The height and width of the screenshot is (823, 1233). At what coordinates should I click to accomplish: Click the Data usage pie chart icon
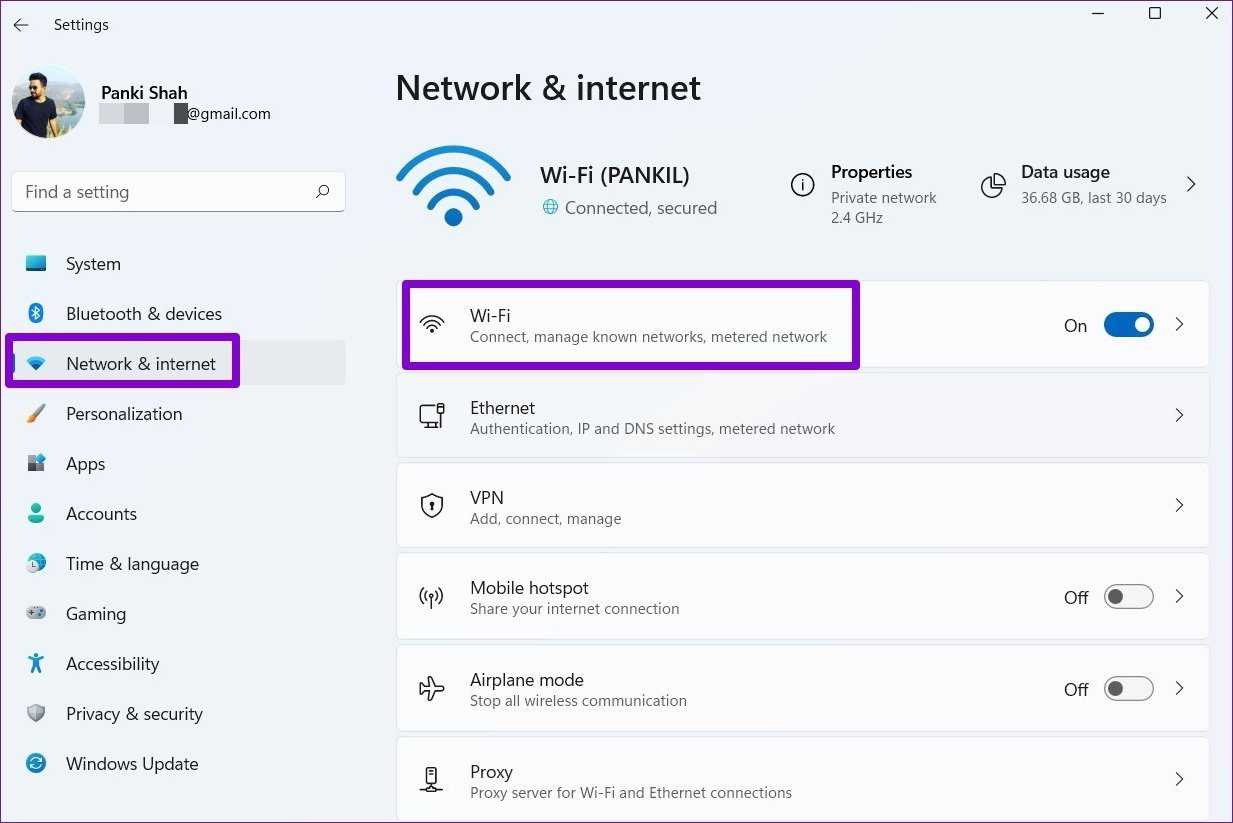(x=993, y=185)
